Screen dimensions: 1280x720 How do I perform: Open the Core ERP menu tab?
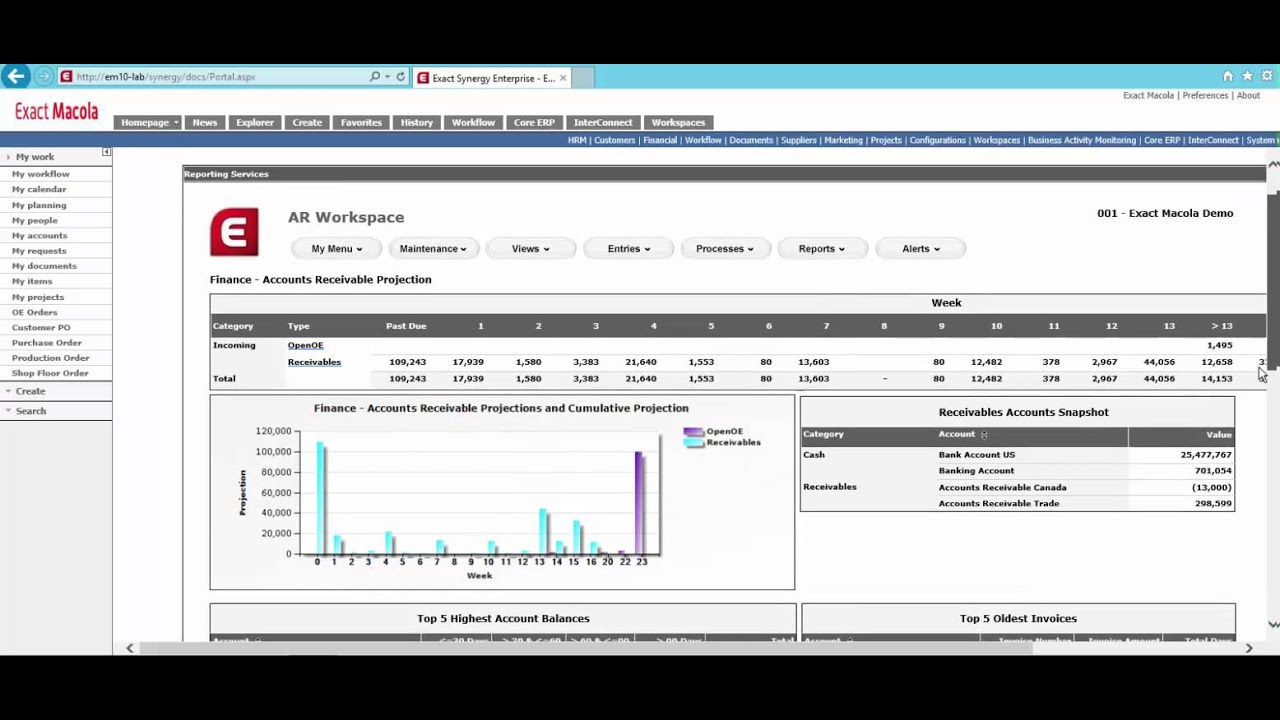pyautogui.click(x=534, y=122)
